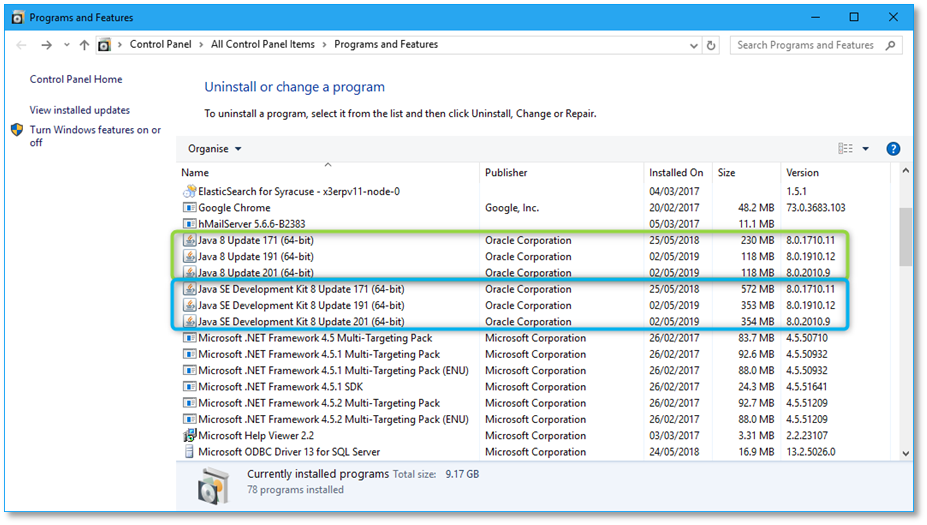Image resolution: width=927 pixels, height=525 pixels.
Task: Click the vertical scrollbar thumb
Action: click(x=906, y=237)
